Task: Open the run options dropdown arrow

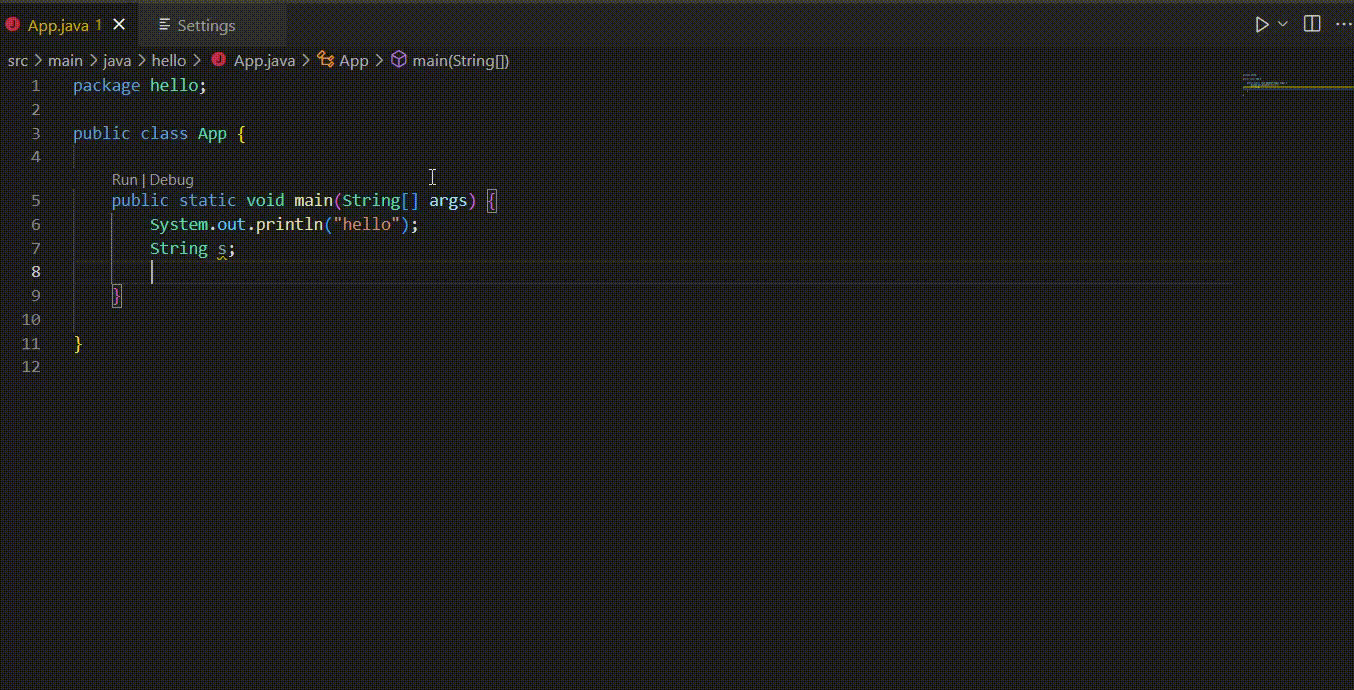Action: 1283,25
